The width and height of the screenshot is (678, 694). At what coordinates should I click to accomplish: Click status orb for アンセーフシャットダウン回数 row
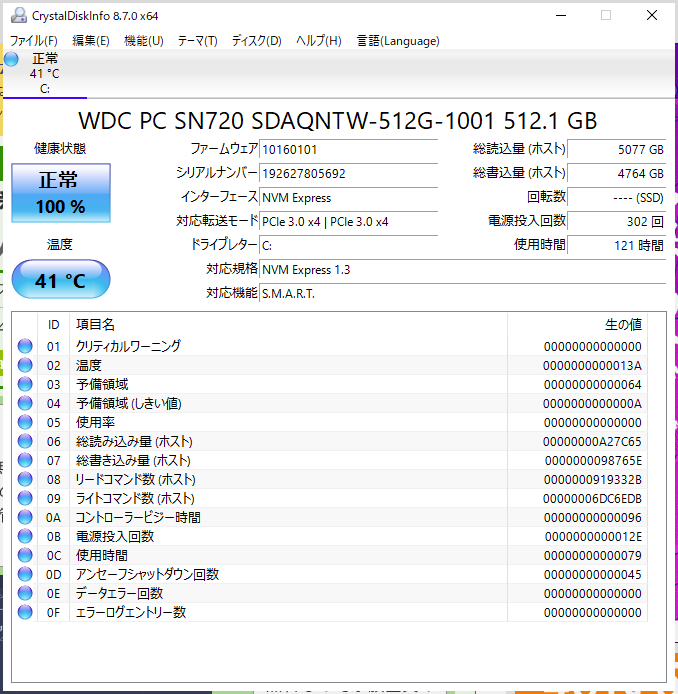pos(25,574)
